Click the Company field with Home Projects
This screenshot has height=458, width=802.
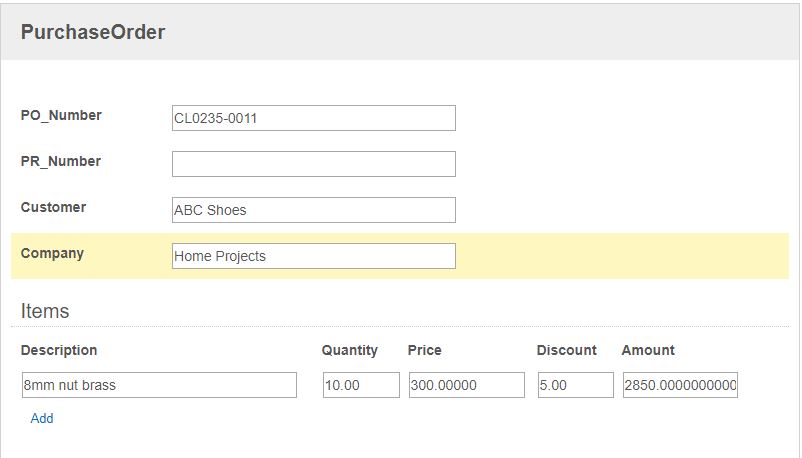pos(314,256)
